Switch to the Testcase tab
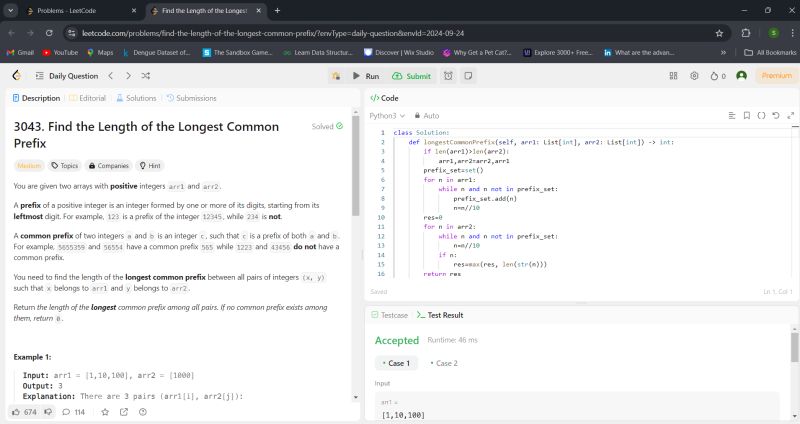The height and width of the screenshot is (424, 800). pyautogui.click(x=389, y=315)
